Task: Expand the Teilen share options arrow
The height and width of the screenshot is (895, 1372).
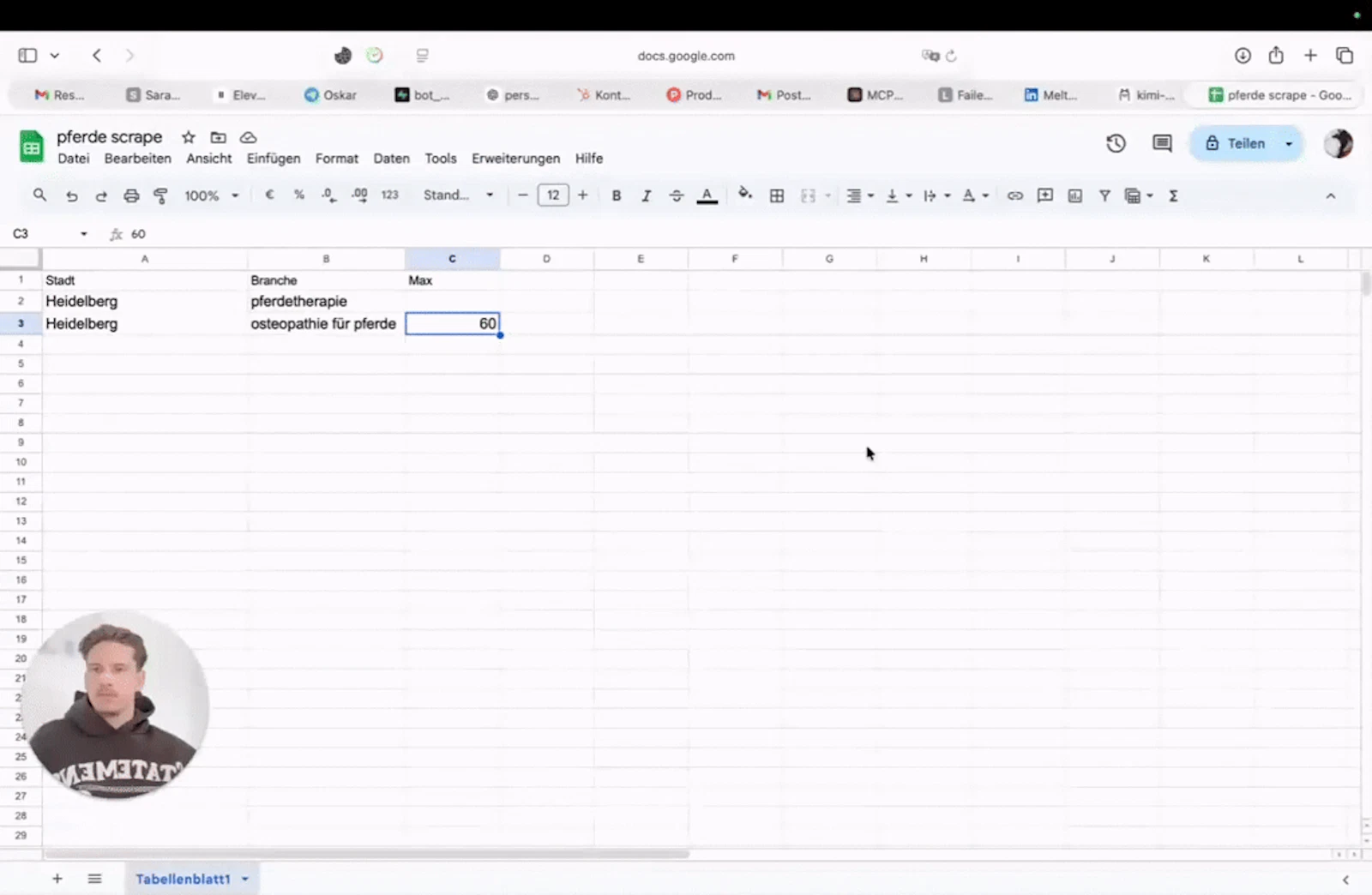Action: click(x=1289, y=143)
